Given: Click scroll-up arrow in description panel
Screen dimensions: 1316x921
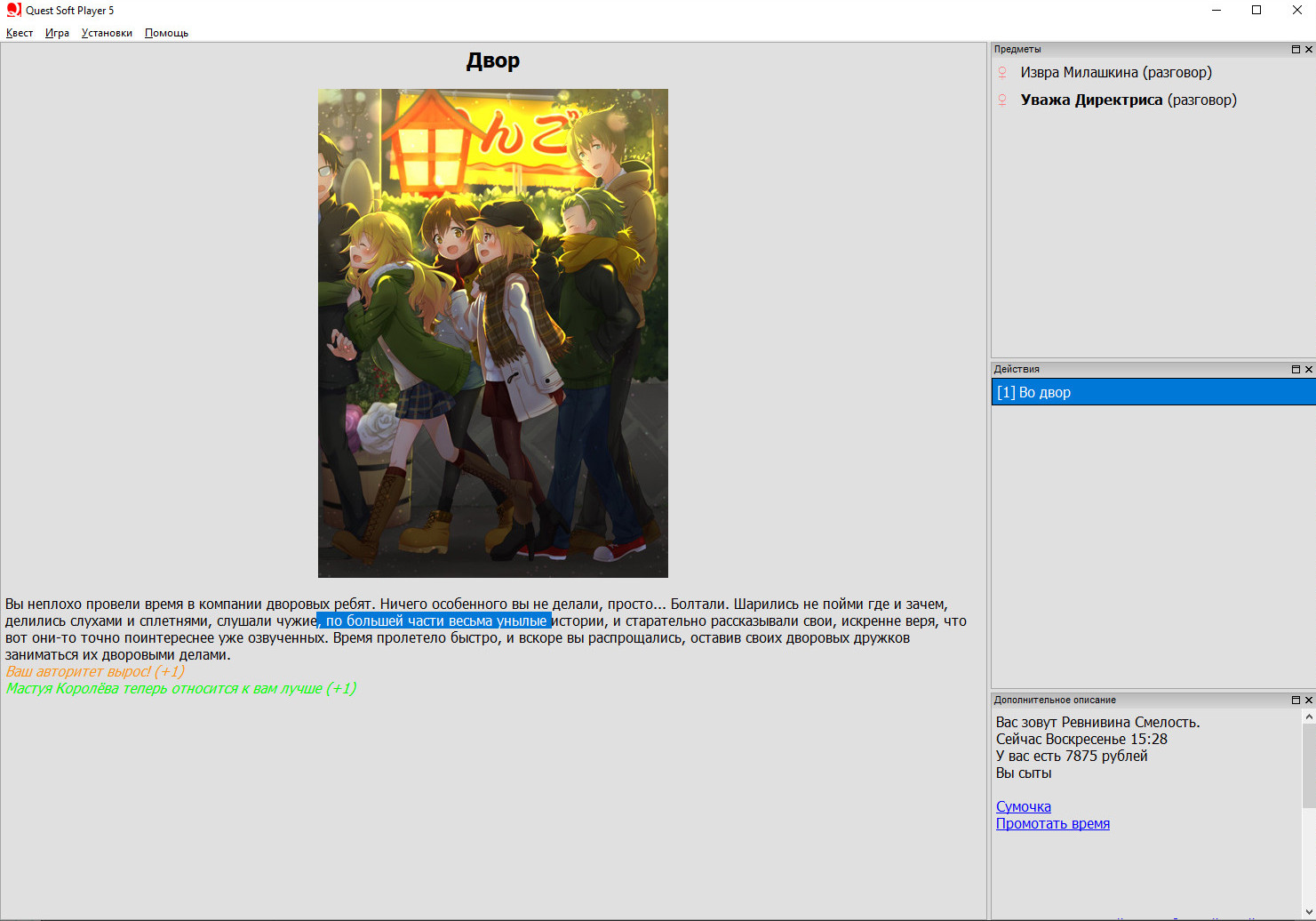Looking at the screenshot, I should pyautogui.click(x=1309, y=717).
